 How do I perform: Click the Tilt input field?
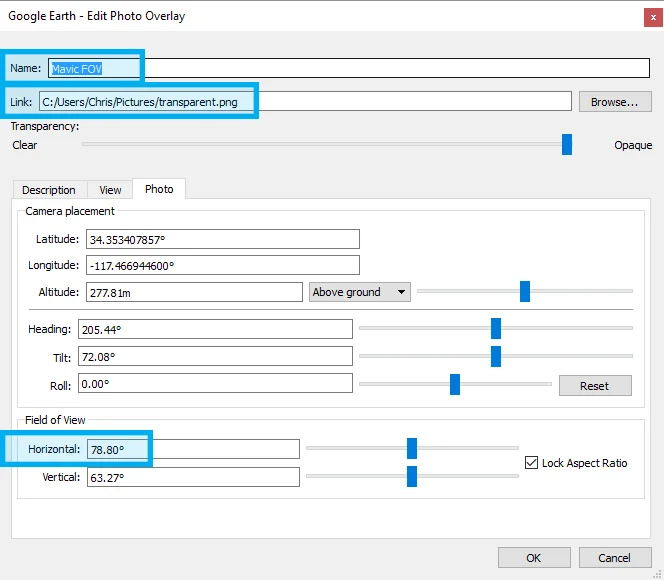click(215, 356)
